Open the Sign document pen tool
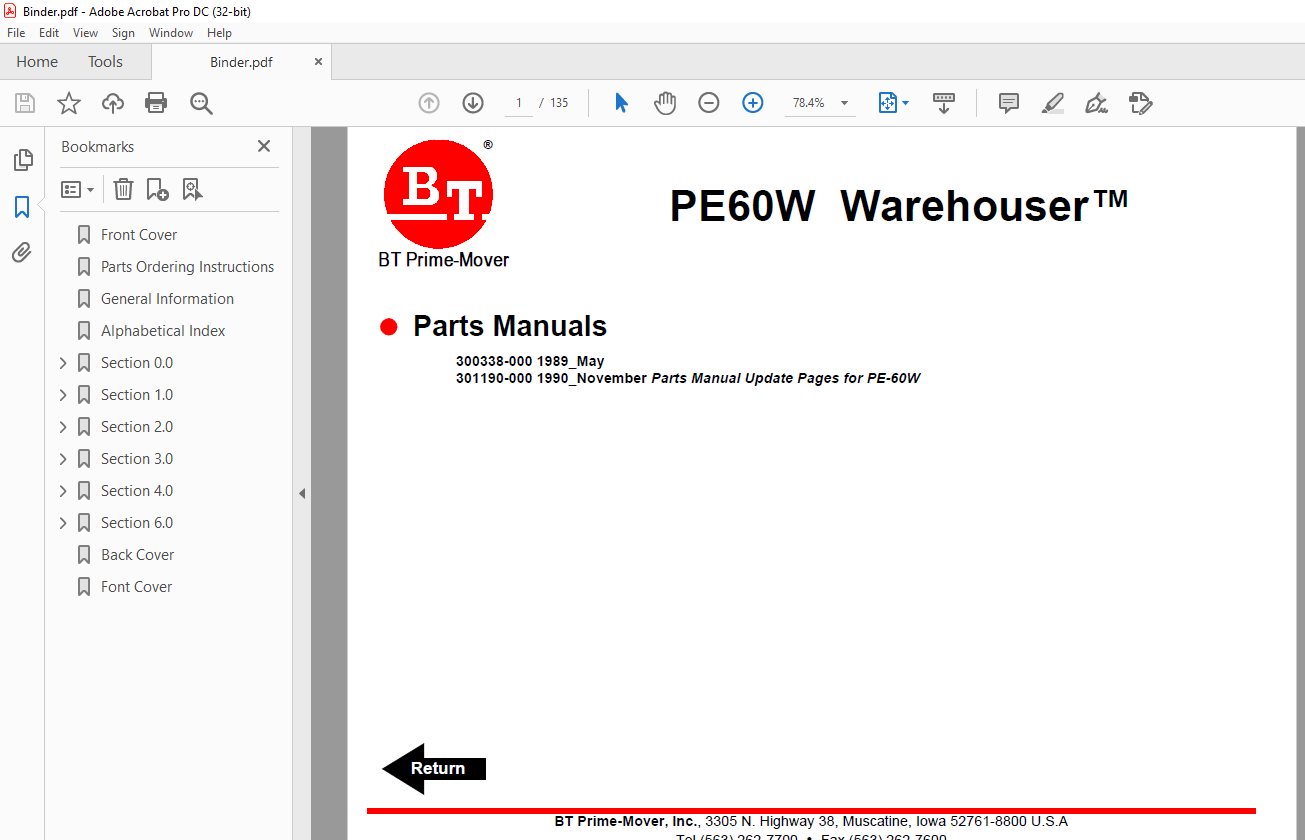1305x840 pixels. [x=1096, y=103]
